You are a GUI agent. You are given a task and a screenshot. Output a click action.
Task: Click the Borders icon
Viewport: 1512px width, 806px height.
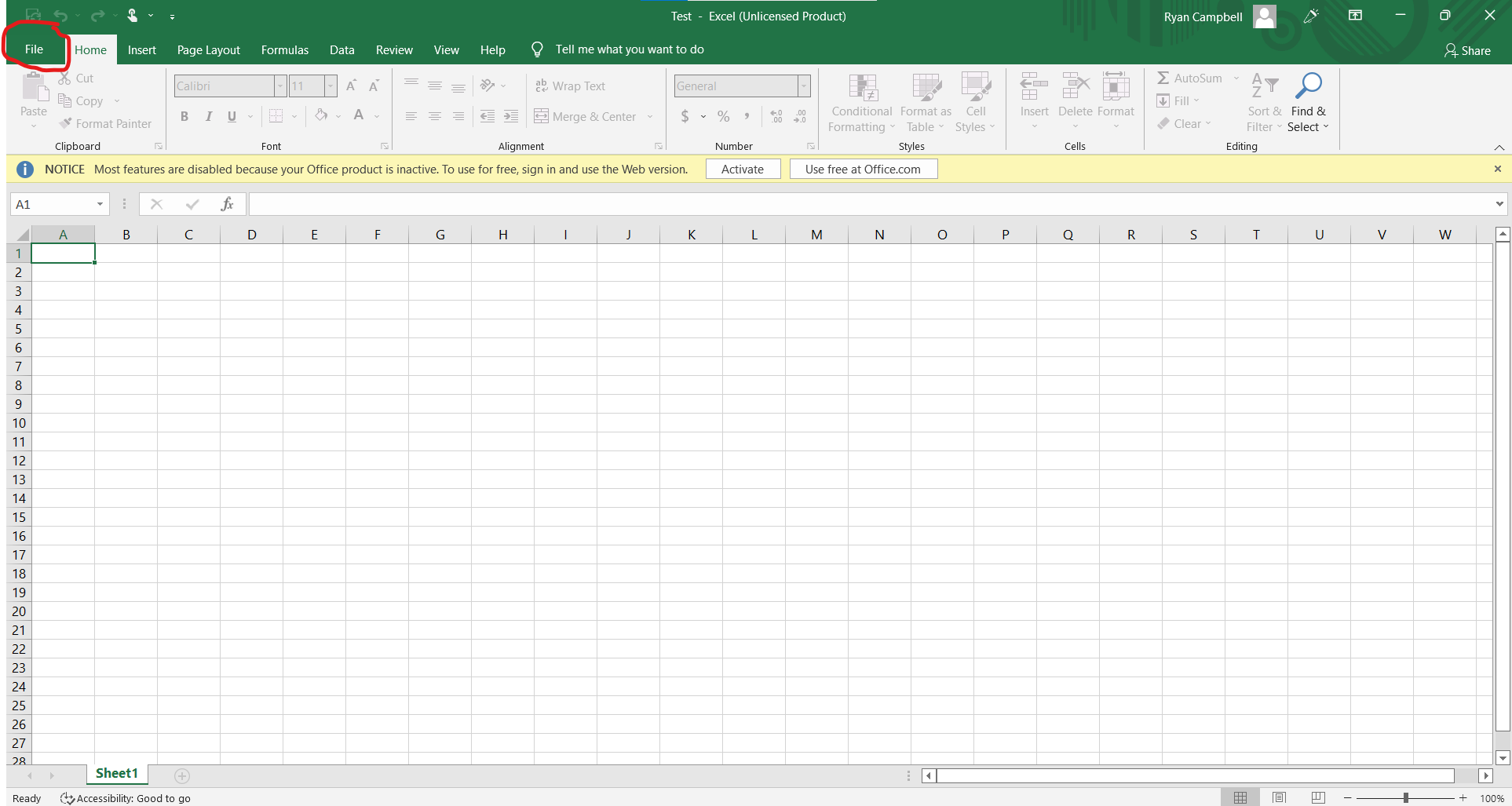[276, 116]
